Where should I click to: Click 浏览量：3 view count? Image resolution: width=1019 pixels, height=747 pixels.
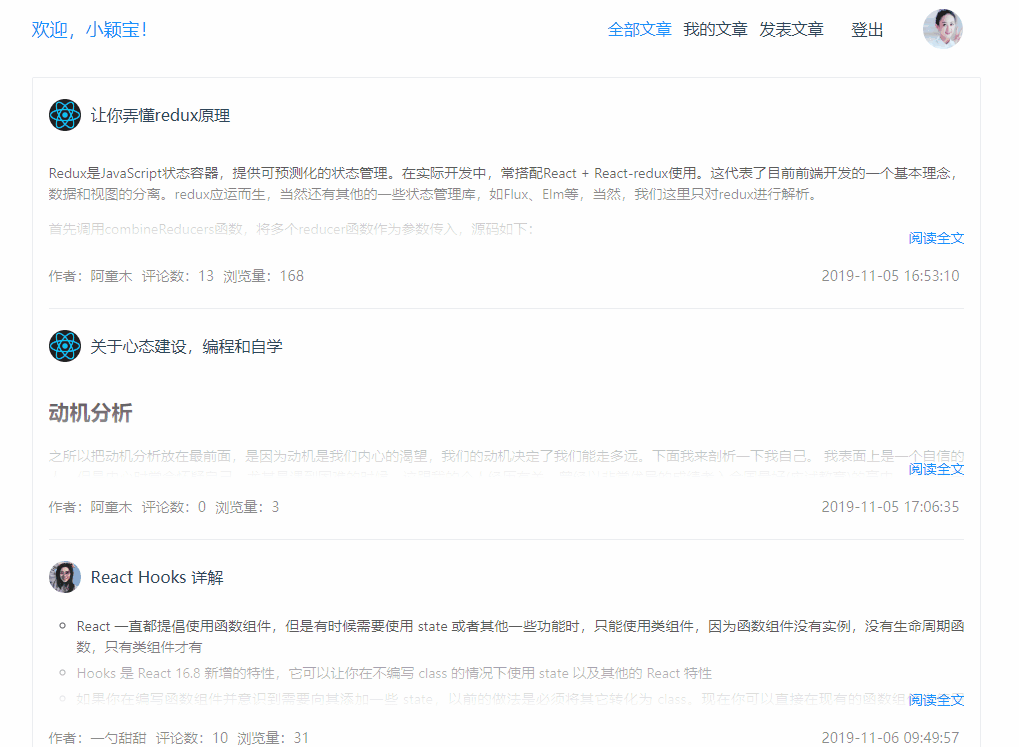pyautogui.click(x=247, y=507)
